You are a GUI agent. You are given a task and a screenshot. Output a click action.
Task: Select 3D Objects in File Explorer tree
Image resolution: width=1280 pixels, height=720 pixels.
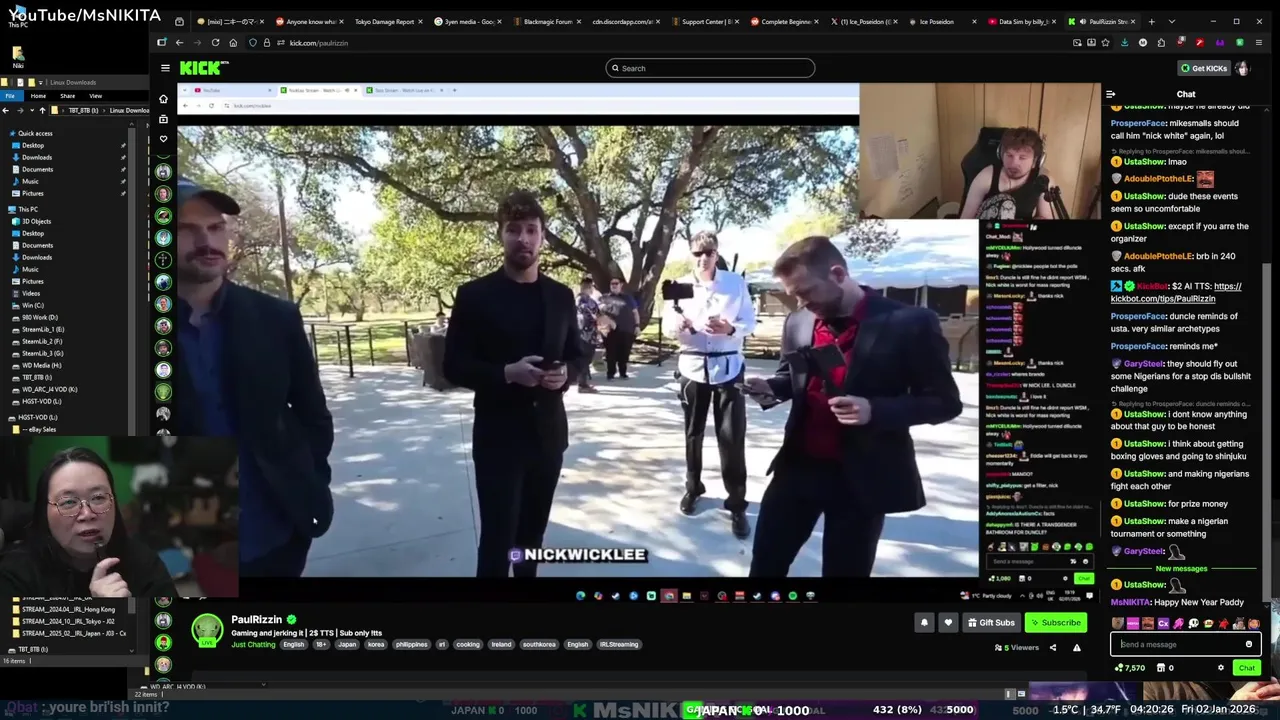point(37,221)
